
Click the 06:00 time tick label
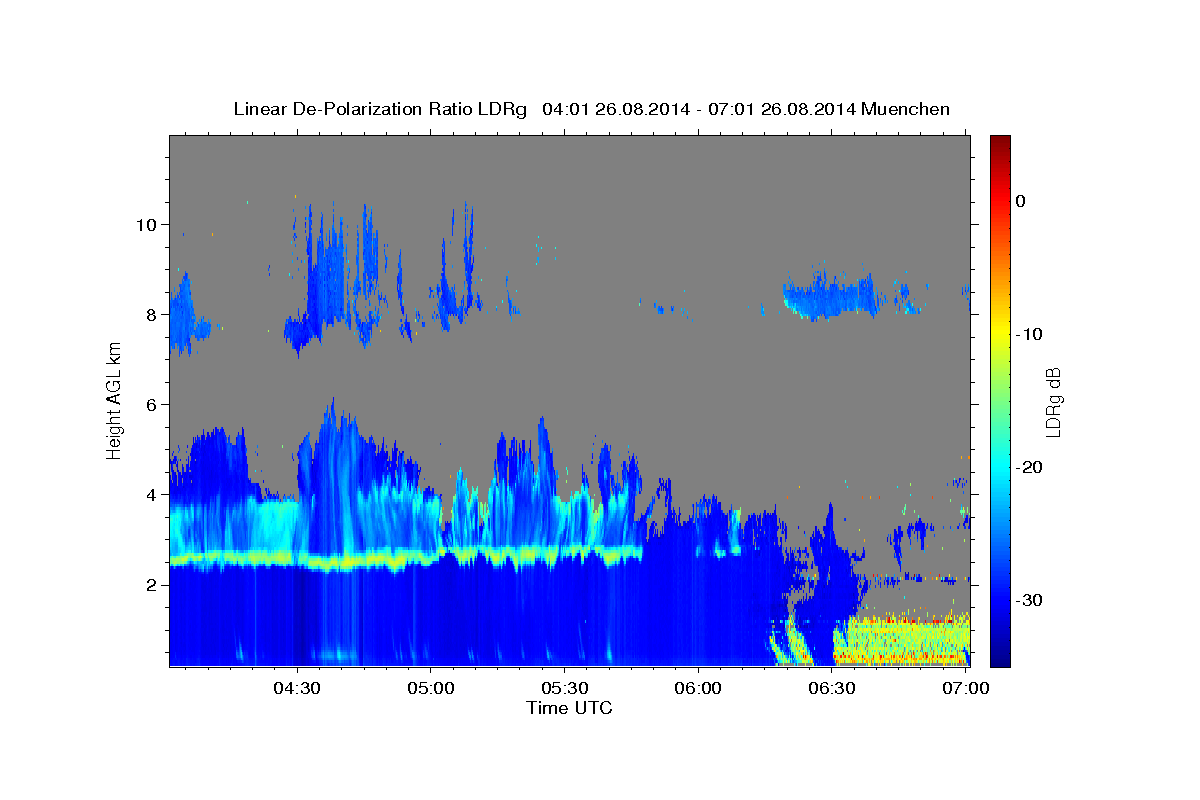[698, 689]
